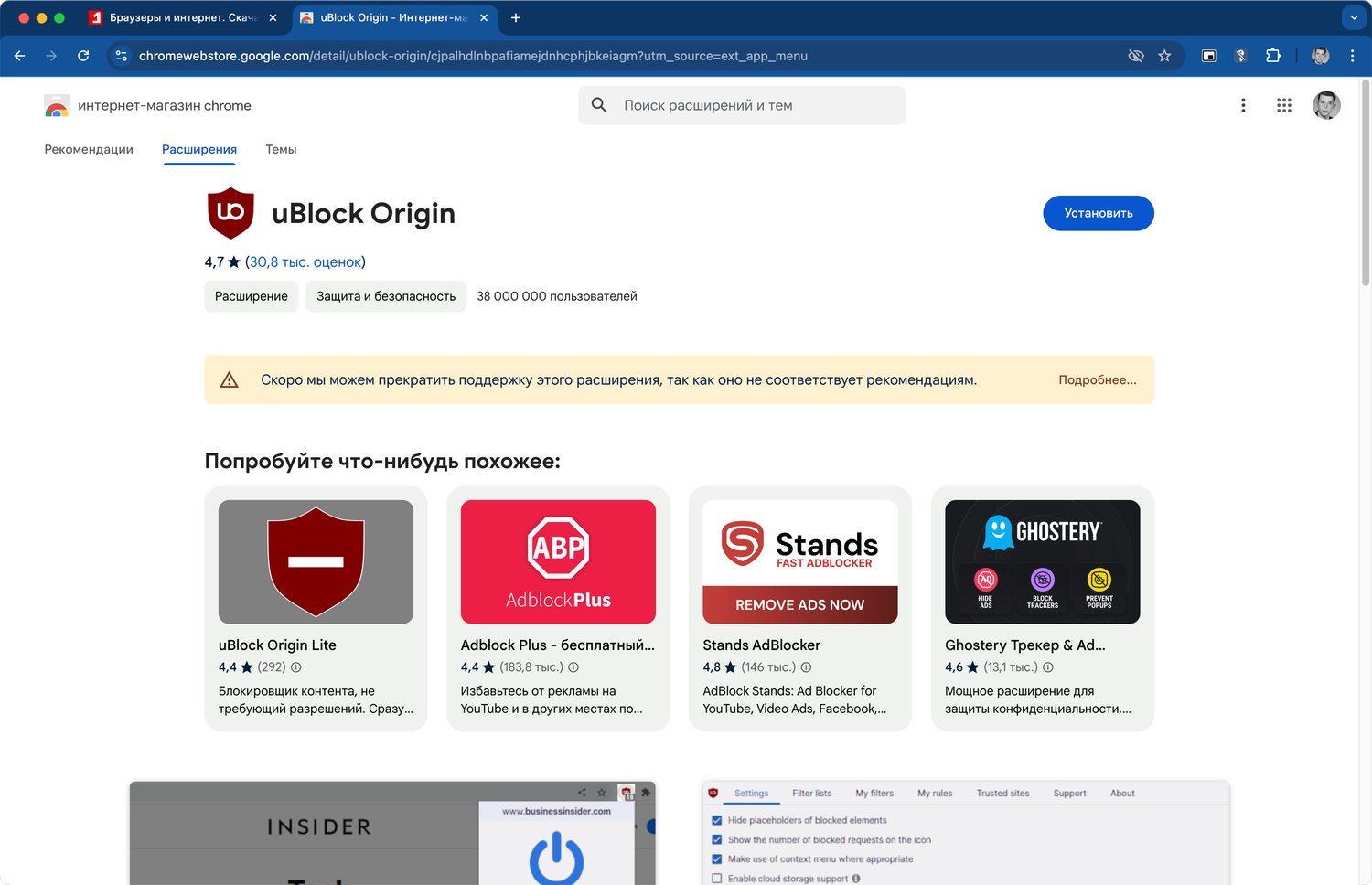Image resolution: width=1372 pixels, height=885 pixels.
Task: Open a new browser tab
Action: tap(516, 17)
